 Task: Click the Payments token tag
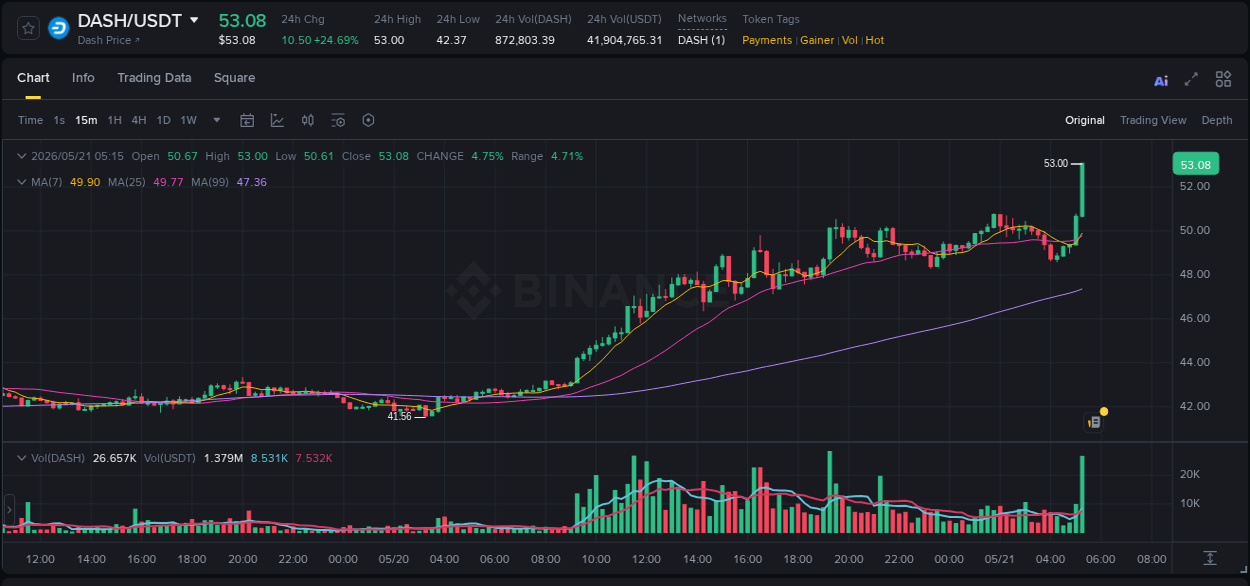tap(767, 40)
